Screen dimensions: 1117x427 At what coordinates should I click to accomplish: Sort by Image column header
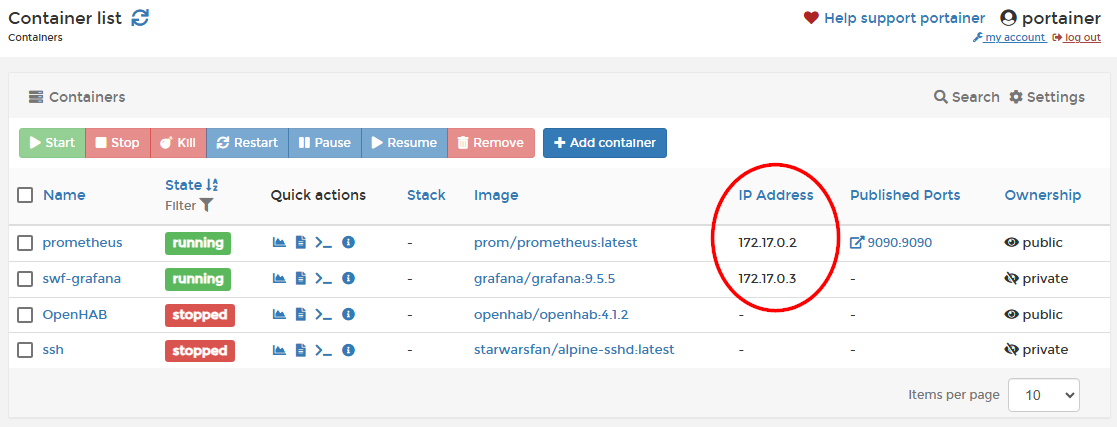(x=497, y=195)
